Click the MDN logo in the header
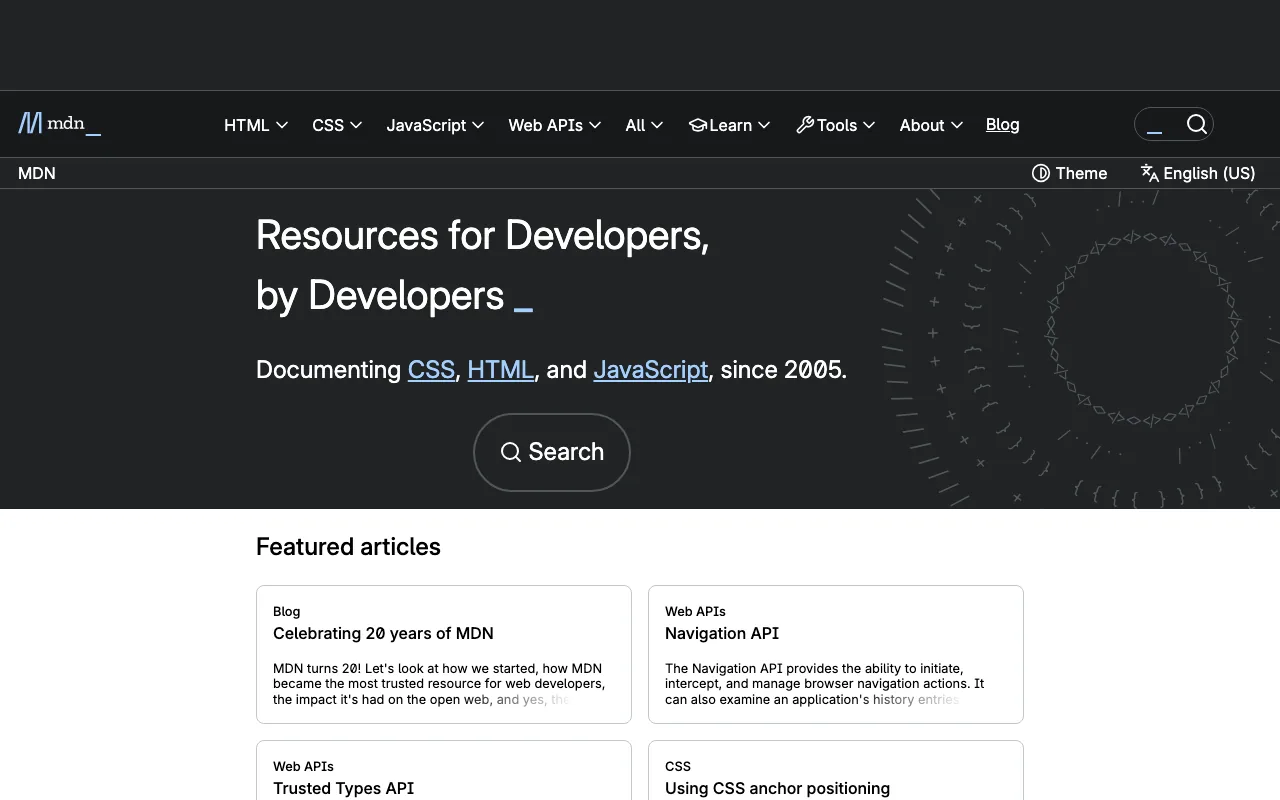Viewport: 1280px width, 800px height. pos(60,124)
